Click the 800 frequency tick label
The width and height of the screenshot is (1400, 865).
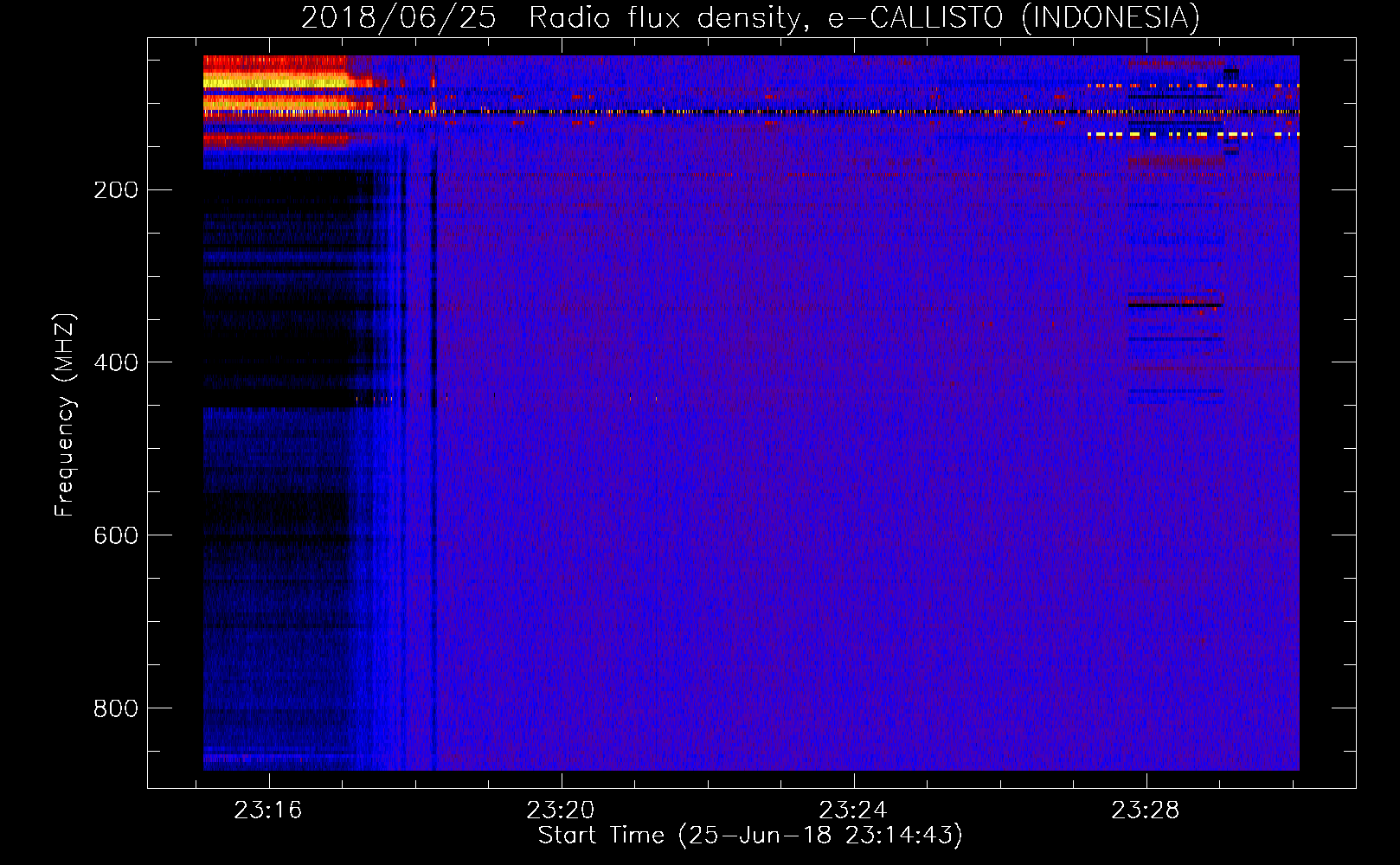[116, 708]
